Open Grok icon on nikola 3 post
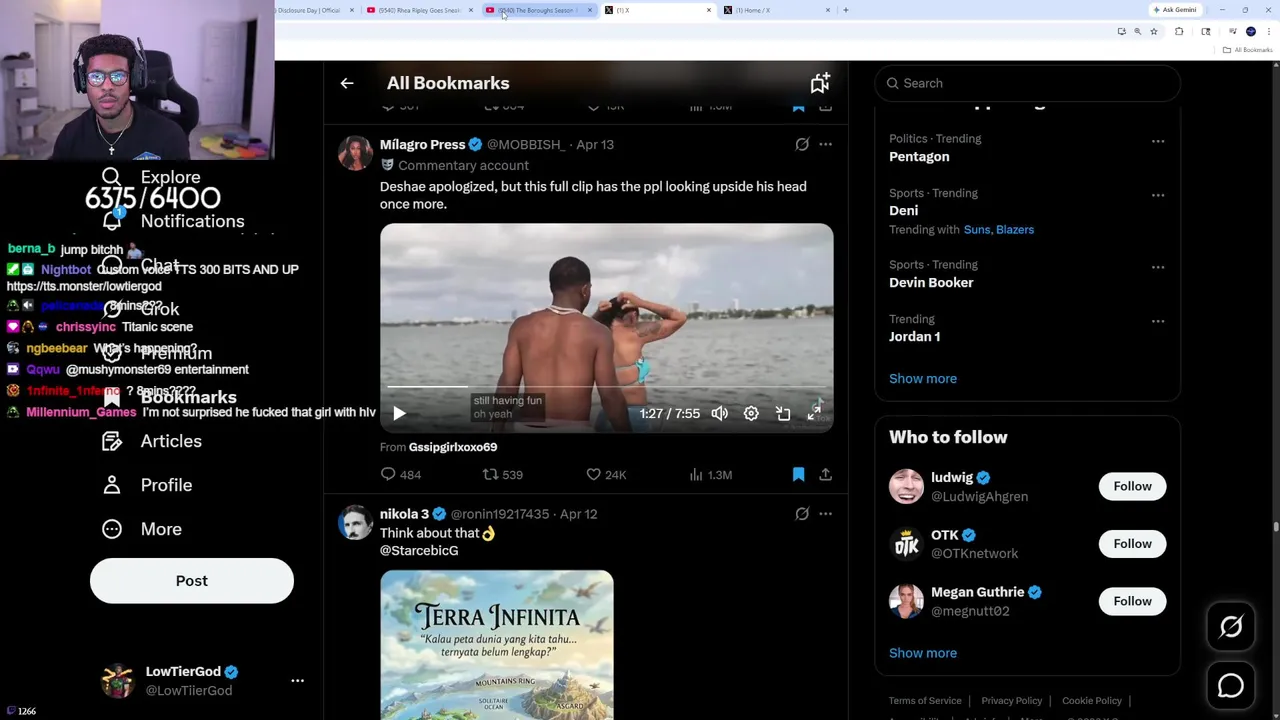 coord(802,514)
